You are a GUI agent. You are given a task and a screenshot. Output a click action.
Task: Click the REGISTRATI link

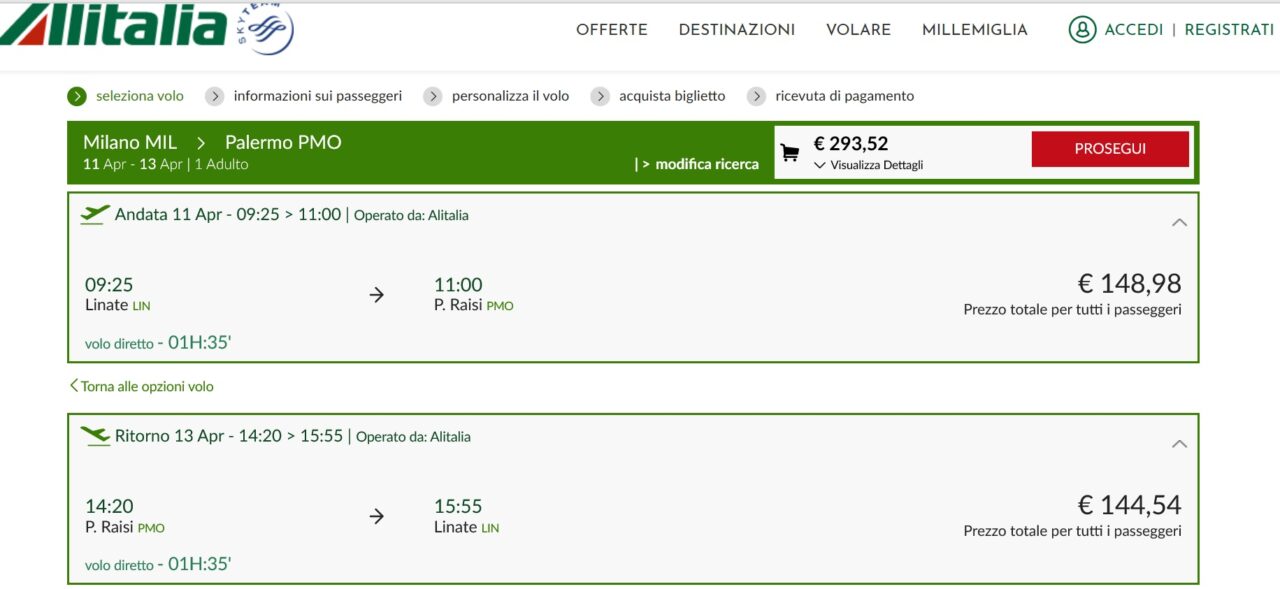(x=1229, y=30)
